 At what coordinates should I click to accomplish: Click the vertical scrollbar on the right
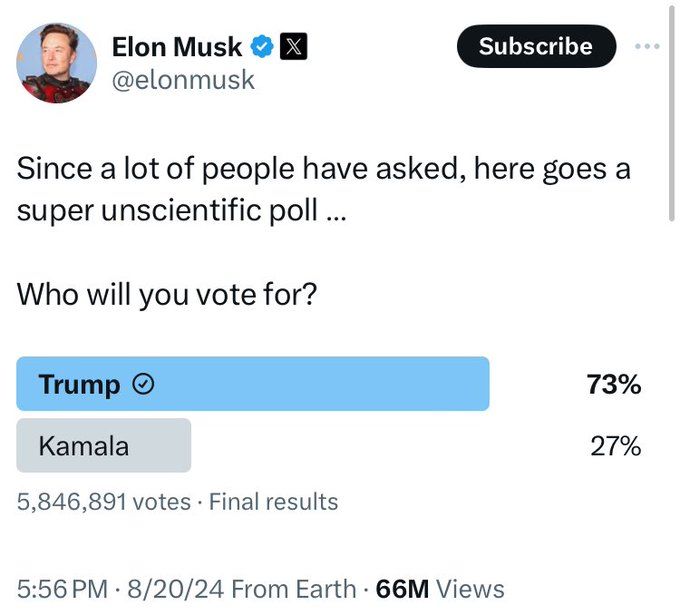click(673, 110)
